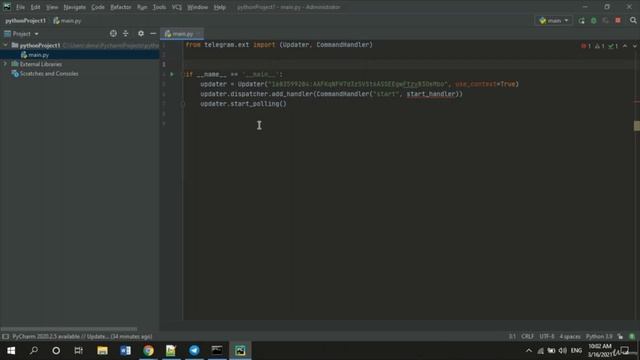The height and width of the screenshot is (360, 640).
Task: Open the Code menu
Action: 98,7
